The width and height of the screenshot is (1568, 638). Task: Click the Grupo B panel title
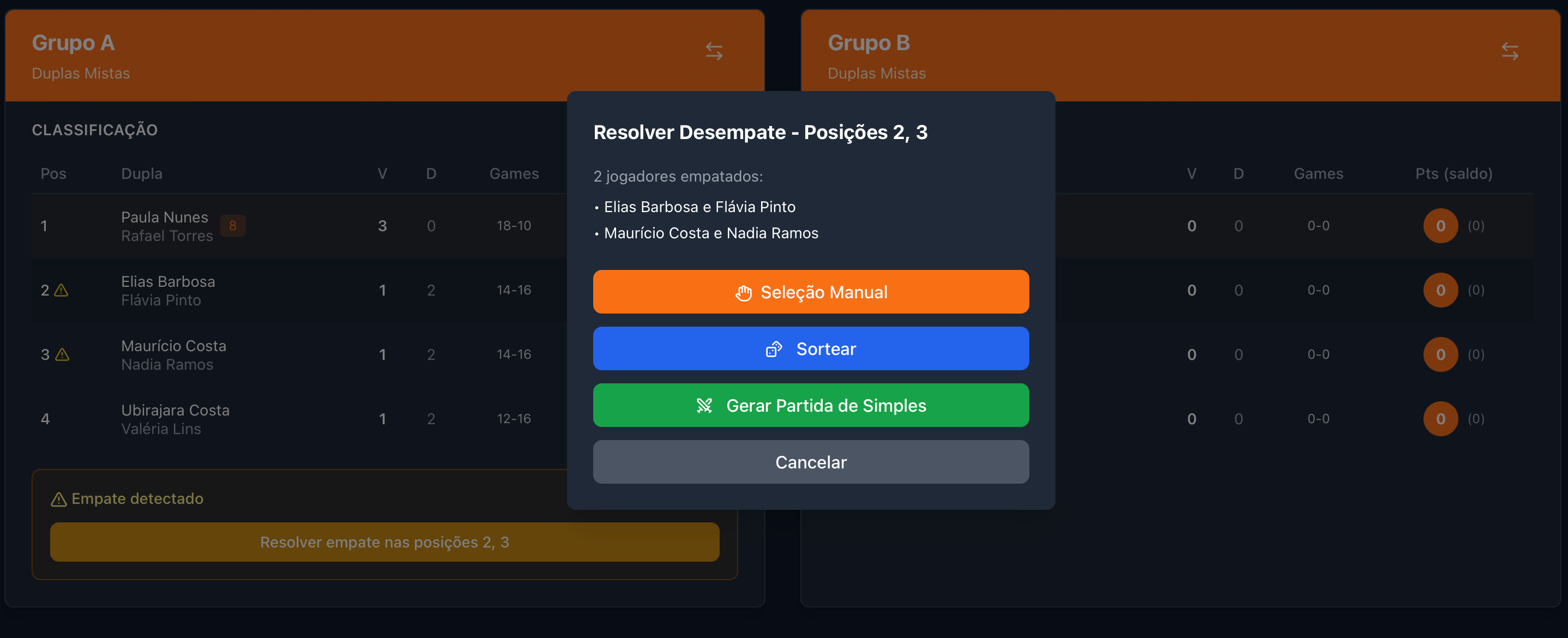[869, 43]
